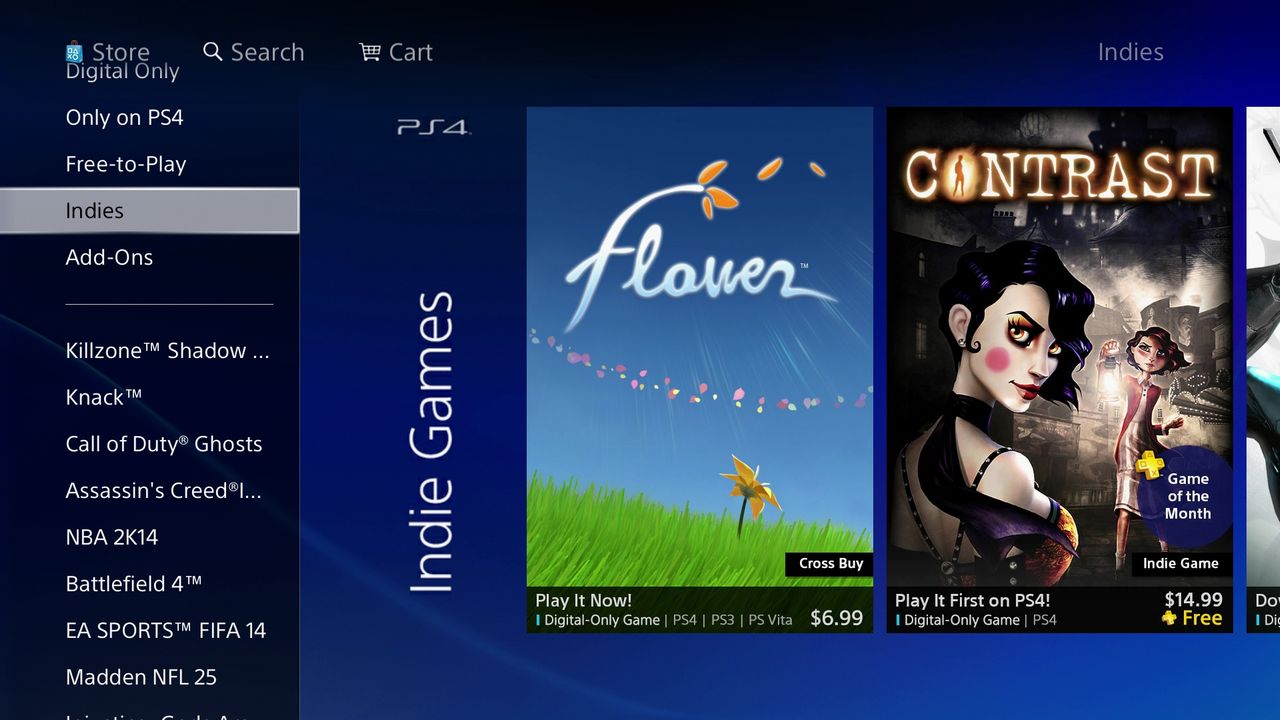Click the Cross Buy badge on Flower
The width and height of the screenshot is (1280, 720).
tap(830, 563)
